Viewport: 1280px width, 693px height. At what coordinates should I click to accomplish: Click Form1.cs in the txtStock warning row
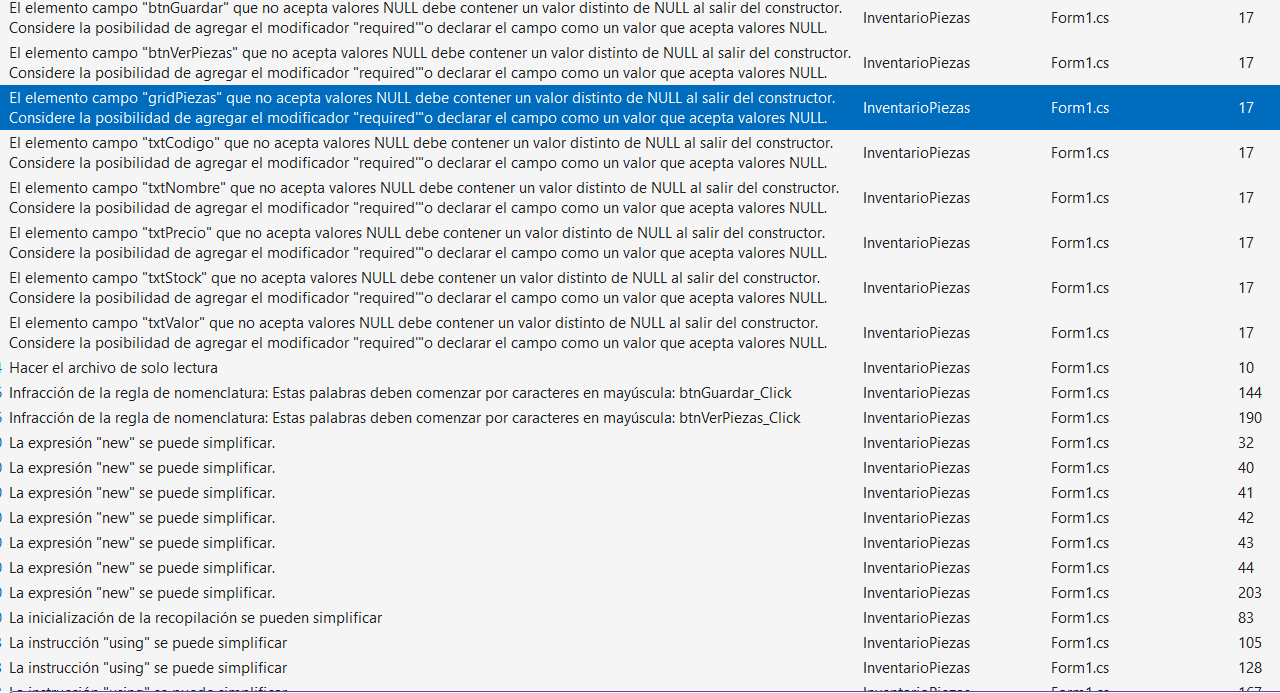pyautogui.click(x=1079, y=288)
